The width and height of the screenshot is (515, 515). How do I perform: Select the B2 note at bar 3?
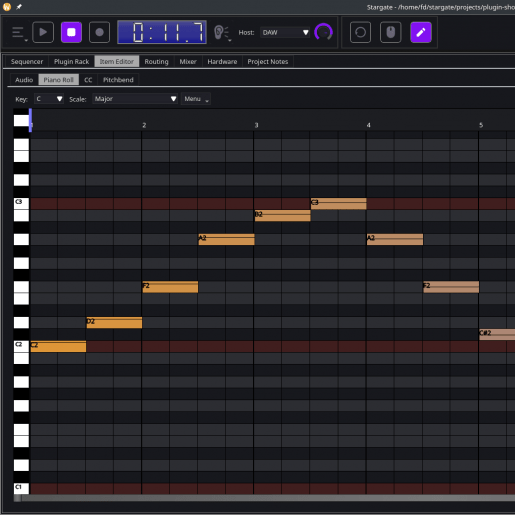pos(283,216)
